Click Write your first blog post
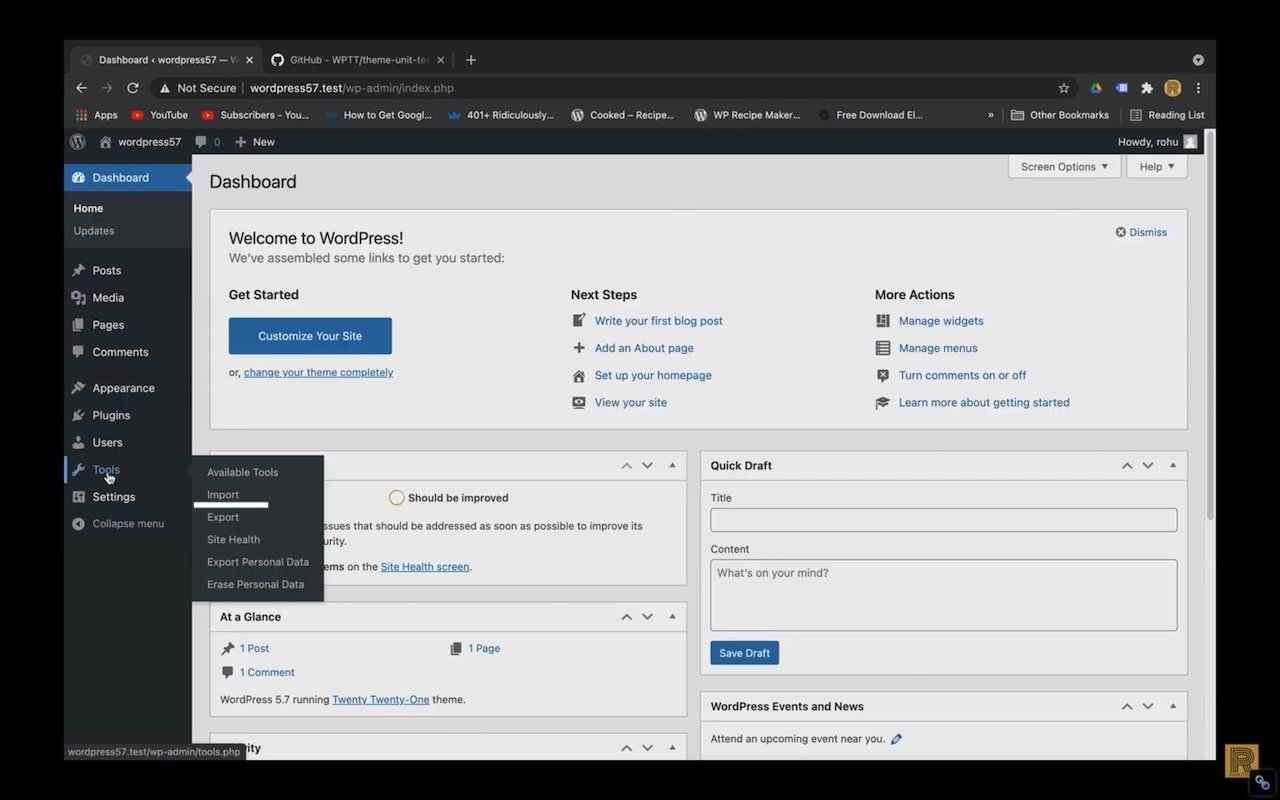Image resolution: width=1280 pixels, height=800 pixels. click(x=658, y=321)
